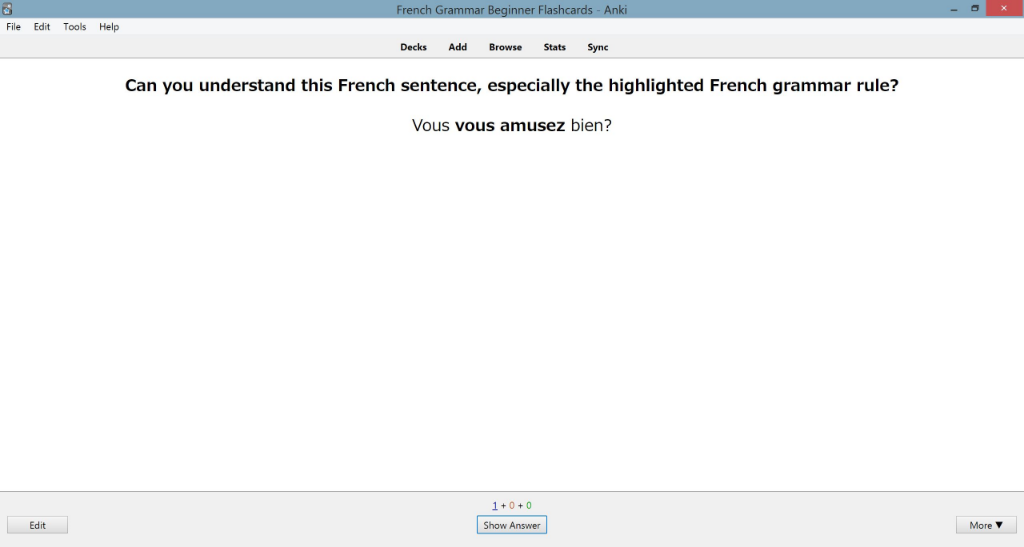This screenshot has width=1024, height=547.
Task: Open the Edit menu
Action: click(x=42, y=27)
